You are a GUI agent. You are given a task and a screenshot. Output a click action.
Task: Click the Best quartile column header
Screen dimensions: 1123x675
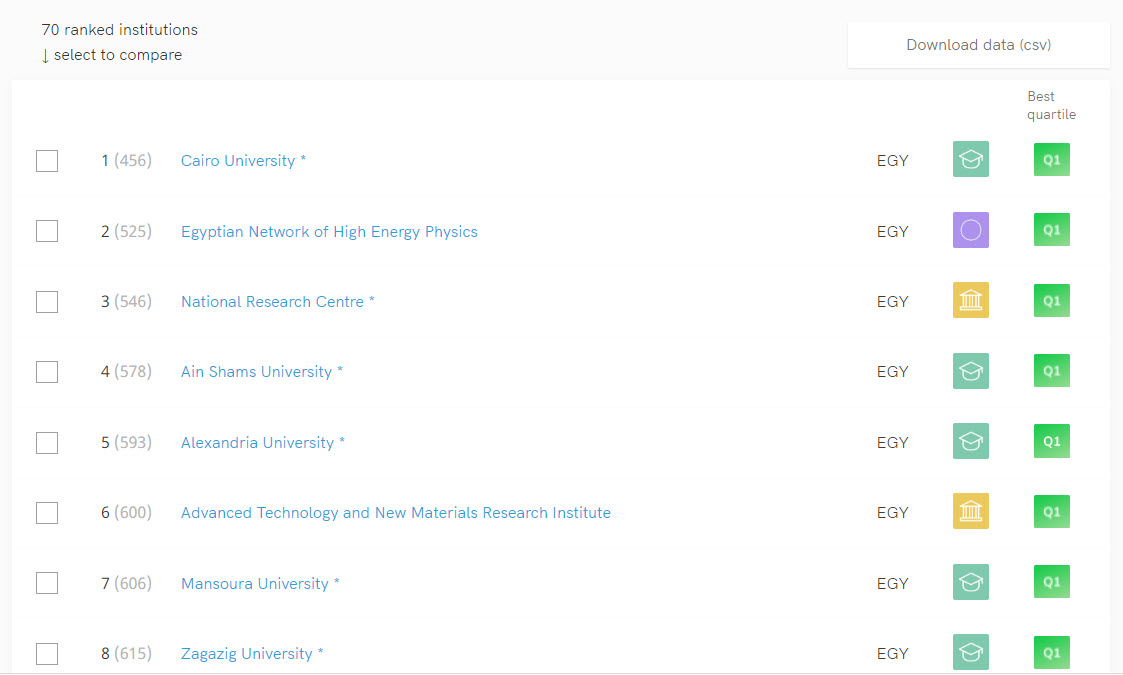point(1051,105)
